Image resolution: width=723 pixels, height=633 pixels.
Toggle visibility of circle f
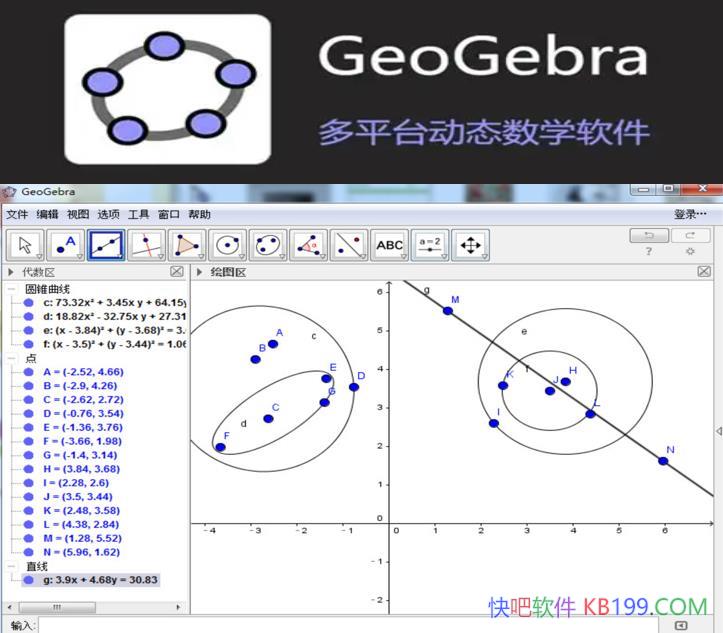tap(29, 344)
